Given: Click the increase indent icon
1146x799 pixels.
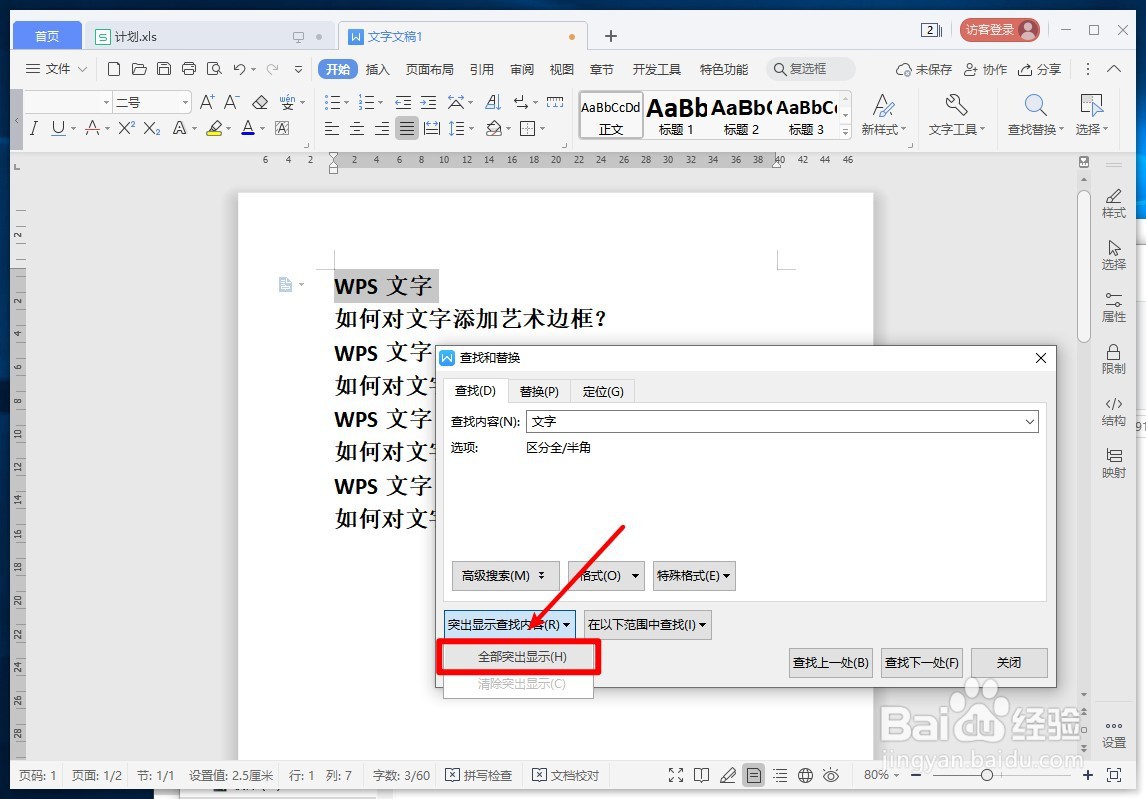Looking at the screenshot, I should coord(428,102).
